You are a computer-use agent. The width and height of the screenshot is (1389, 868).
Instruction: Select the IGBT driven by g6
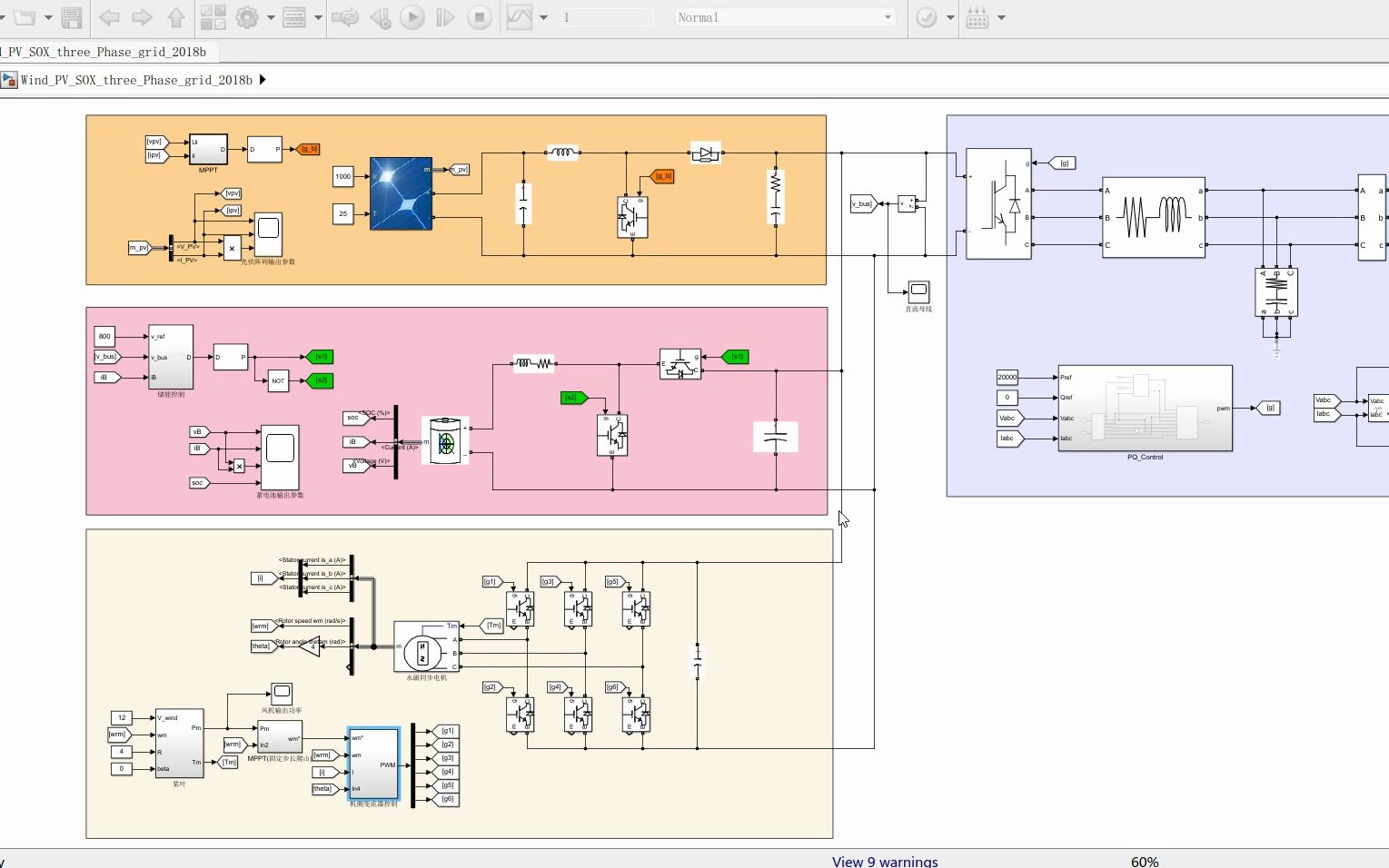(636, 714)
